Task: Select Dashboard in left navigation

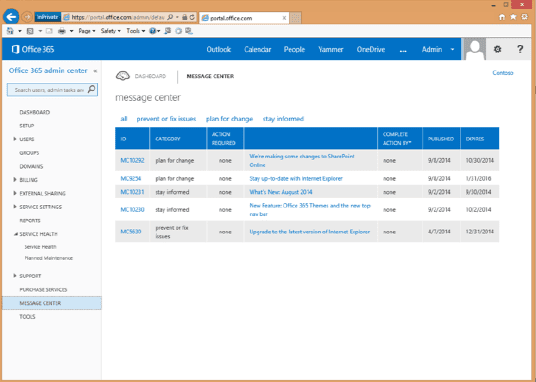Action: coord(35,112)
